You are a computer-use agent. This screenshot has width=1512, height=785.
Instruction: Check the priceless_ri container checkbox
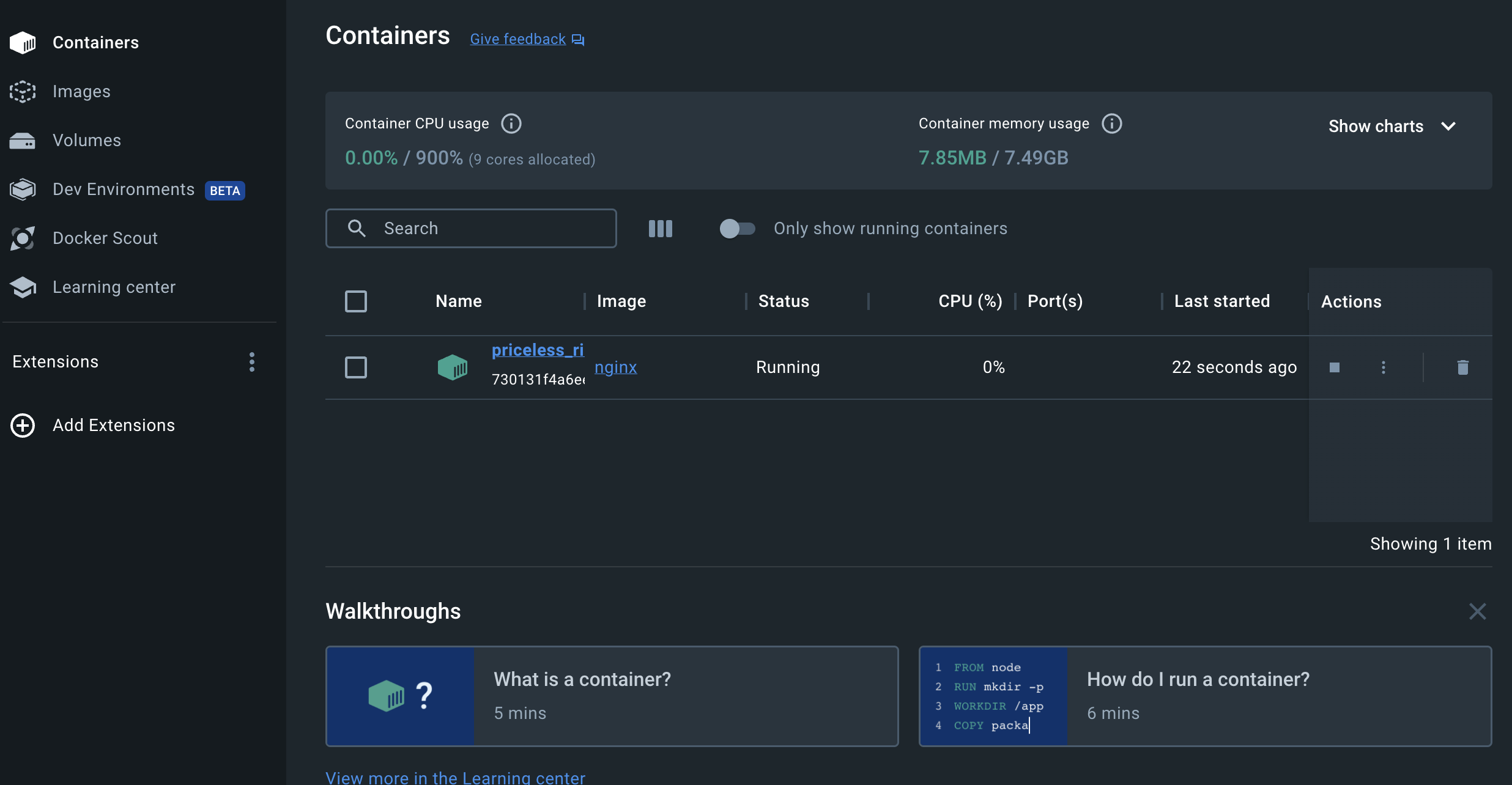(x=356, y=367)
